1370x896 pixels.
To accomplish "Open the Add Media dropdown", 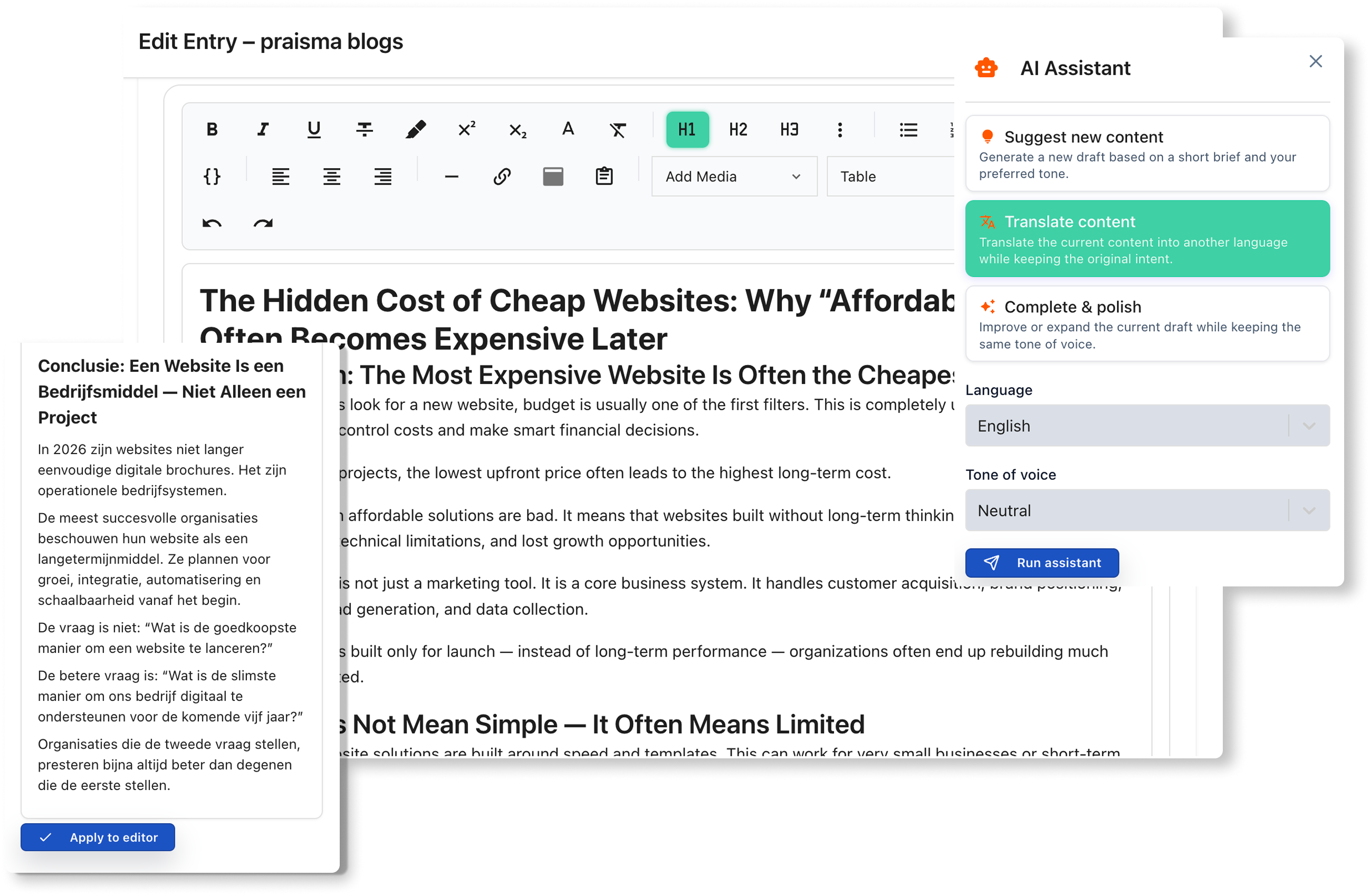I will point(733,177).
